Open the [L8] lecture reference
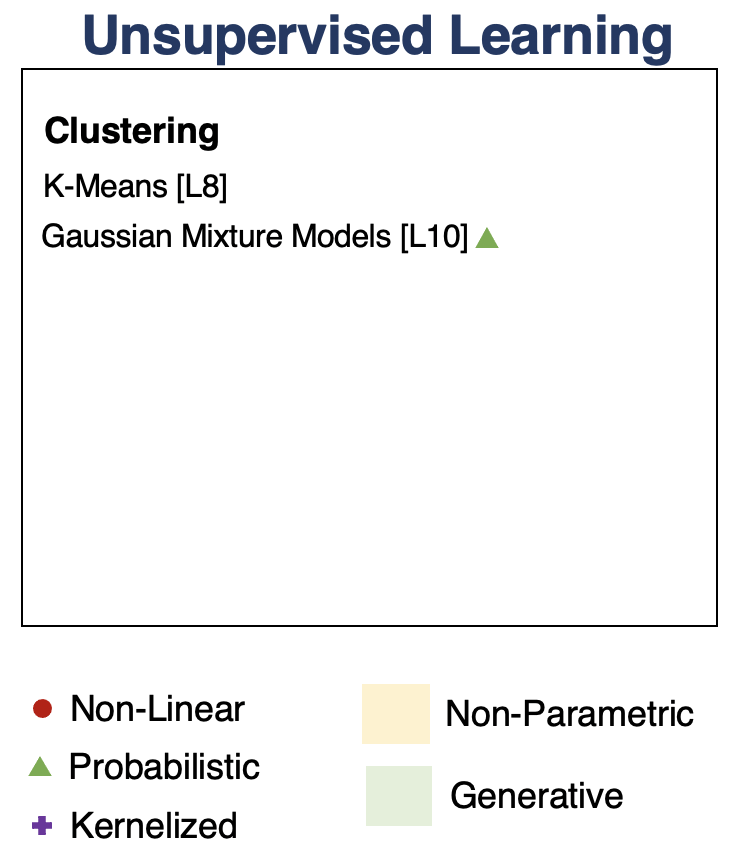This screenshot has width=738, height=862. pyautogui.click(x=200, y=185)
